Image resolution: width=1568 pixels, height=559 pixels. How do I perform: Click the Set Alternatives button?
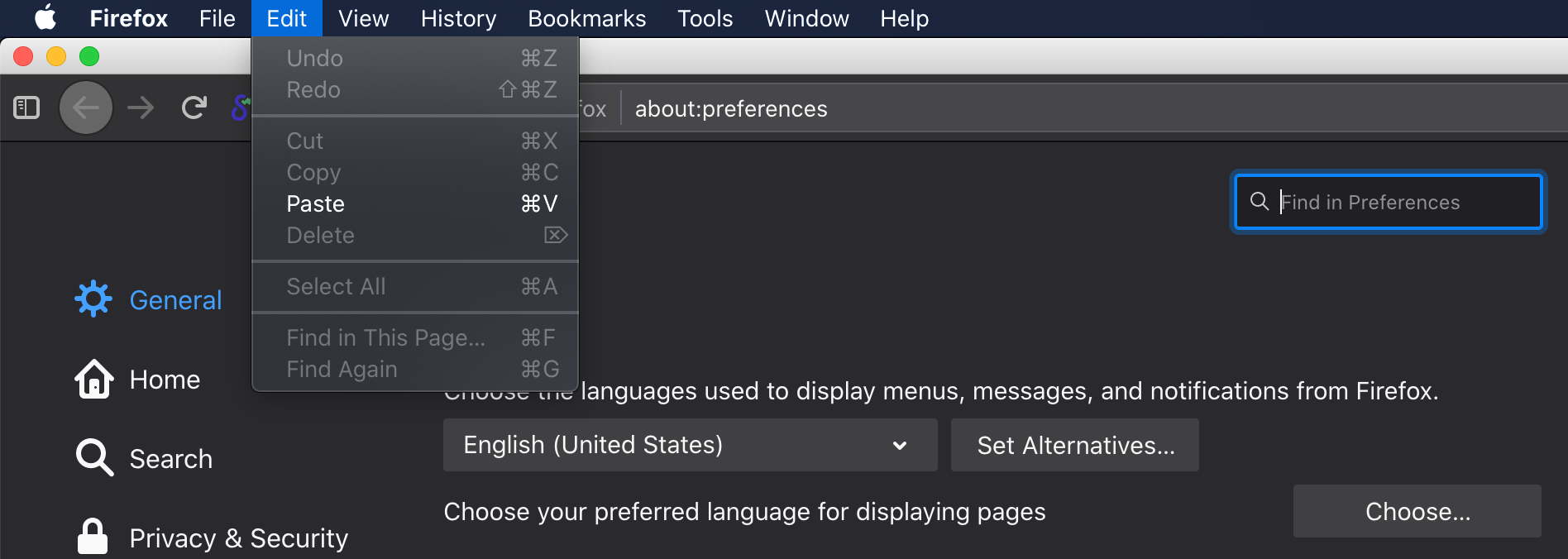tap(1075, 445)
